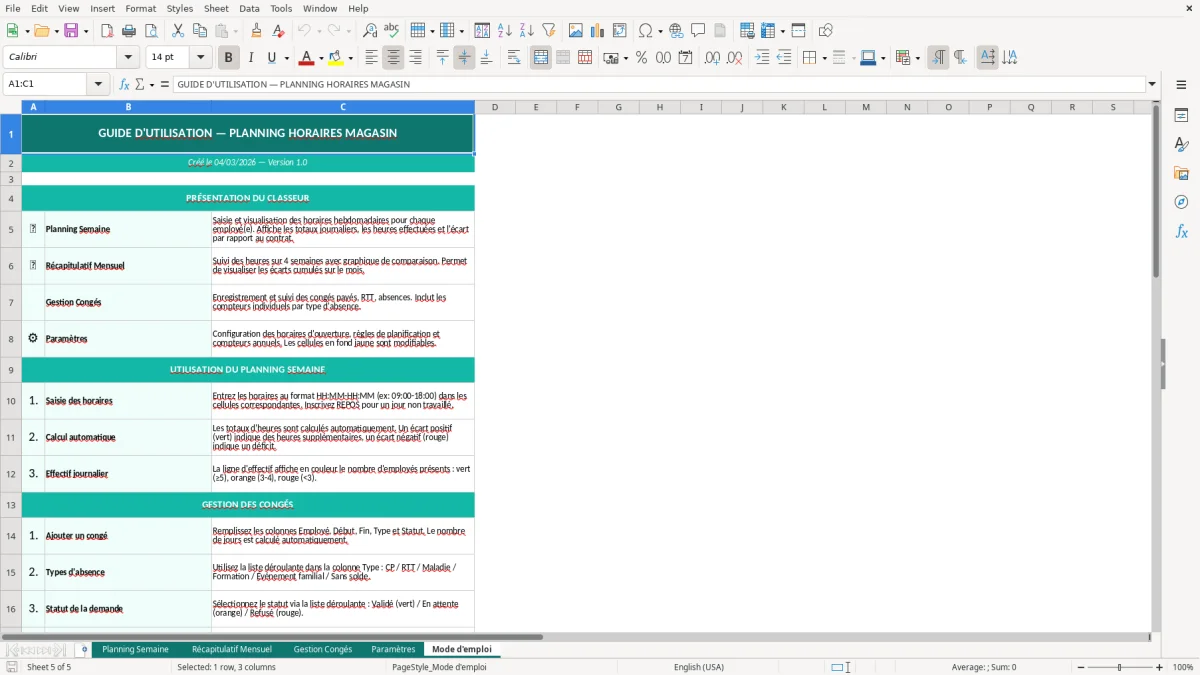Click English (USA) language in status bar
Screen dimensions: 1200x675
[698, 667]
